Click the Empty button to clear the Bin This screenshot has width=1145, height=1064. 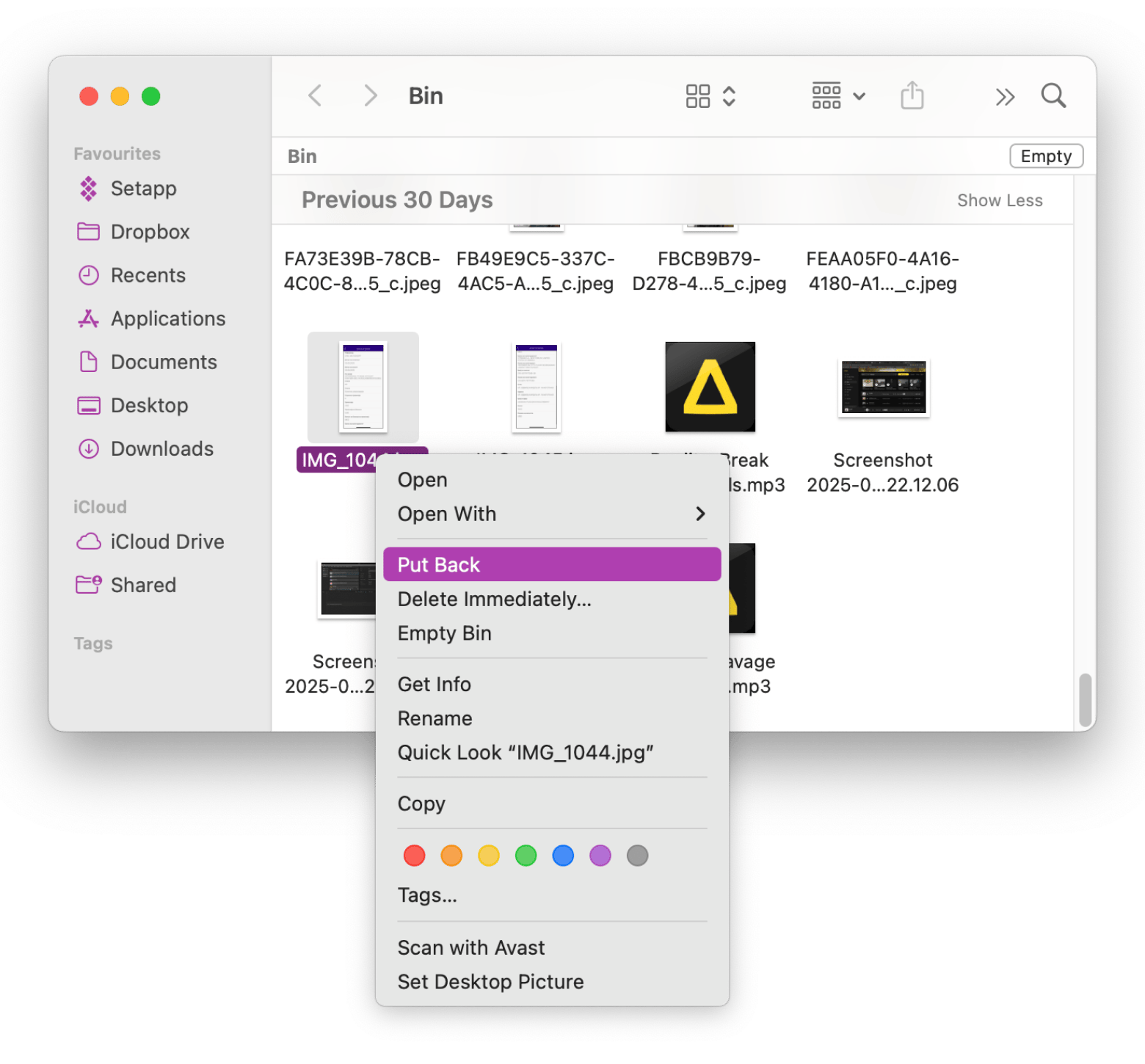pyautogui.click(x=1045, y=156)
